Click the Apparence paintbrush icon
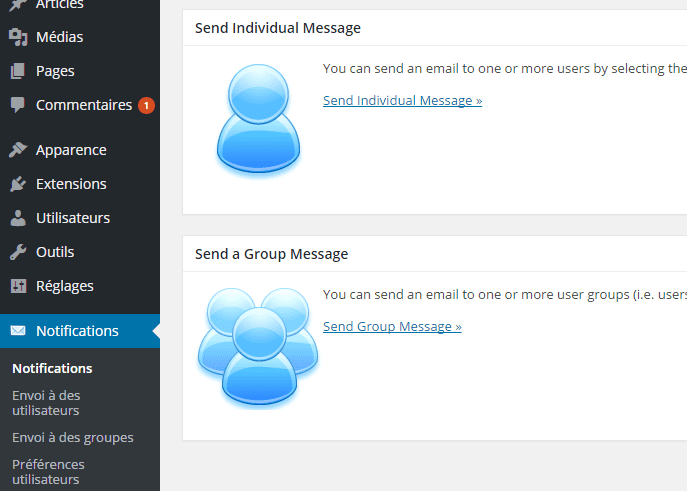The width and height of the screenshot is (687, 491). point(18,150)
